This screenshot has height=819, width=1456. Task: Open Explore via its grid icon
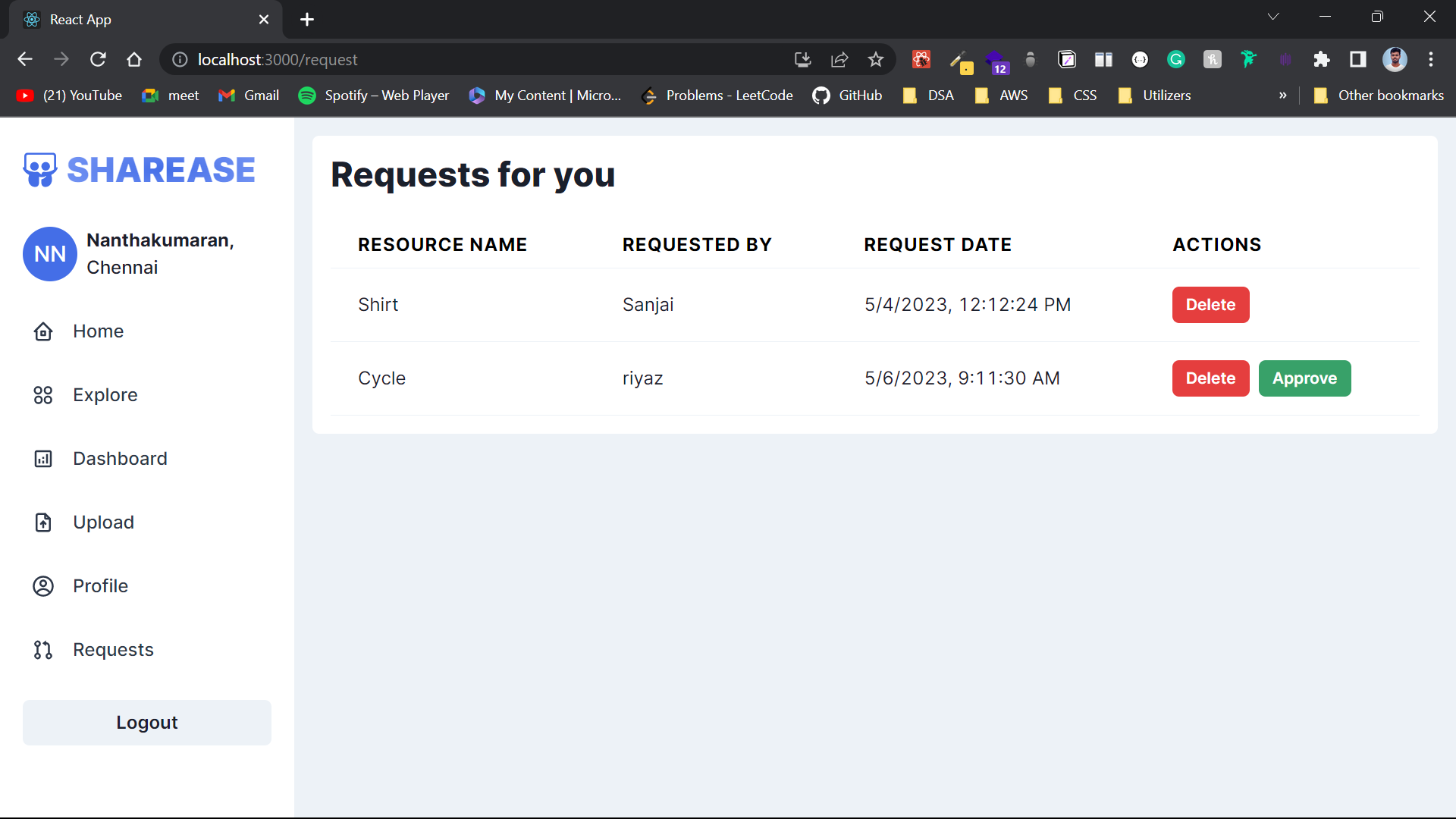(x=43, y=395)
